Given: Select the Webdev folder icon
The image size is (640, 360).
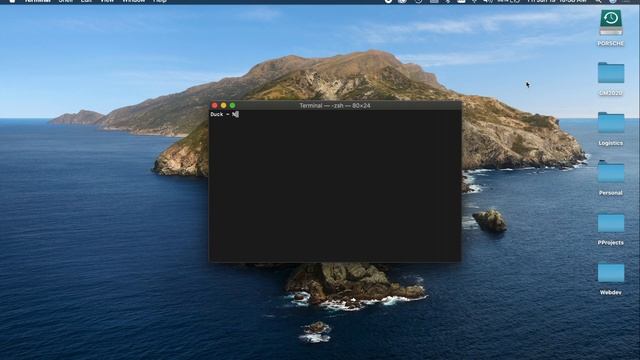Looking at the screenshot, I should pyautogui.click(x=611, y=272).
